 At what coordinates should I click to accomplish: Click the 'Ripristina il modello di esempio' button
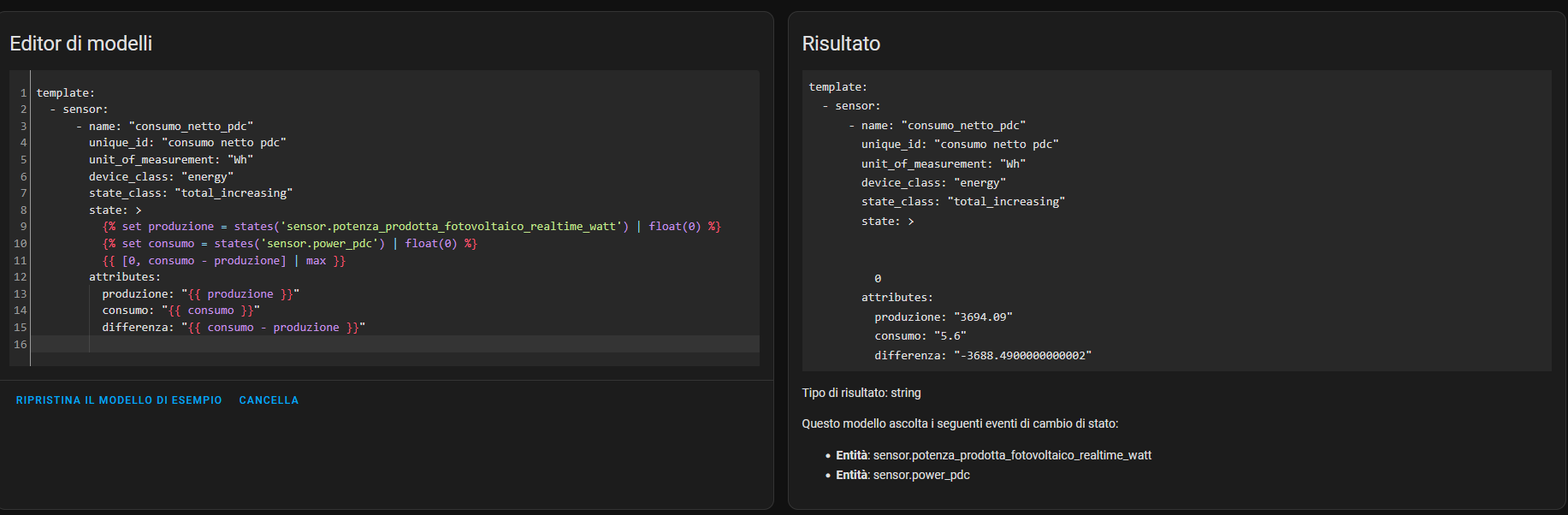[x=119, y=400]
